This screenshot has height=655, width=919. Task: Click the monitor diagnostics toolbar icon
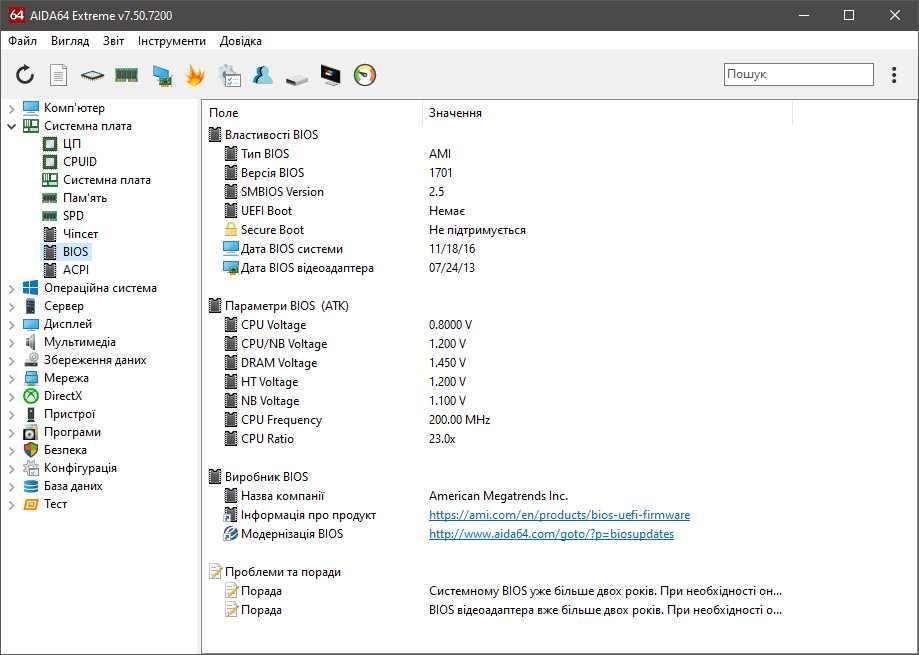pyautogui.click(x=331, y=75)
